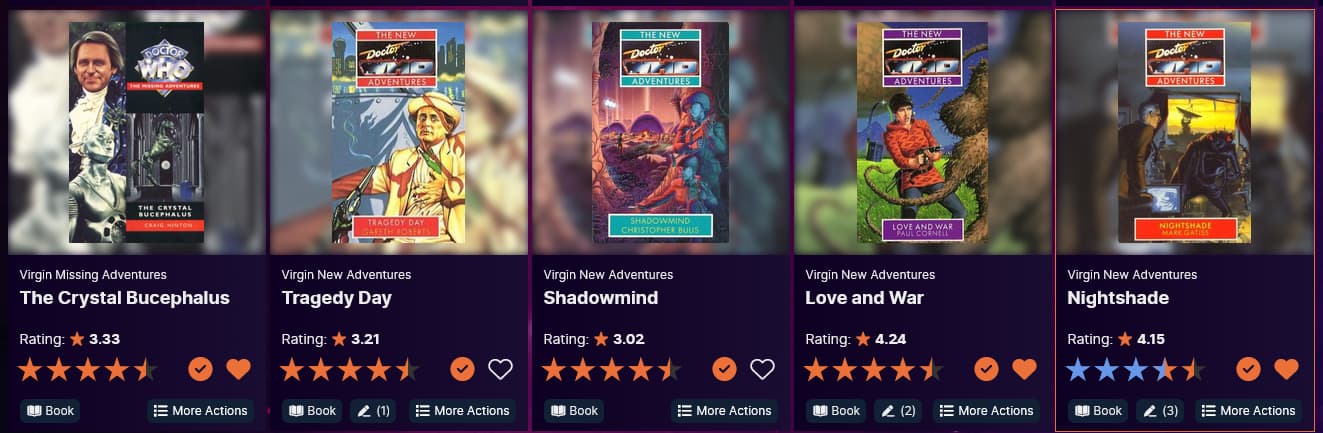Open the Love and War title link
1323x433 pixels.
tap(864, 298)
